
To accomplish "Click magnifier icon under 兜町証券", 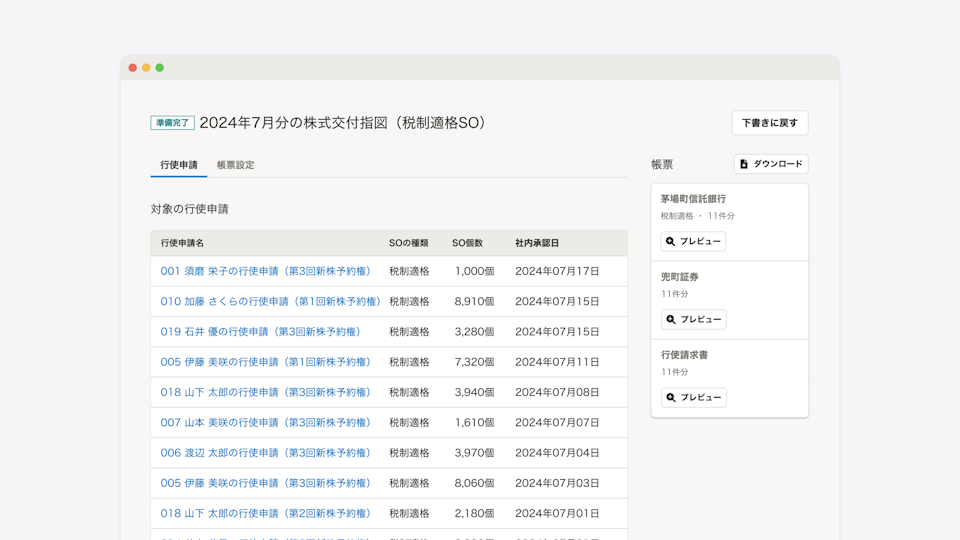I will tap(671, 320).
